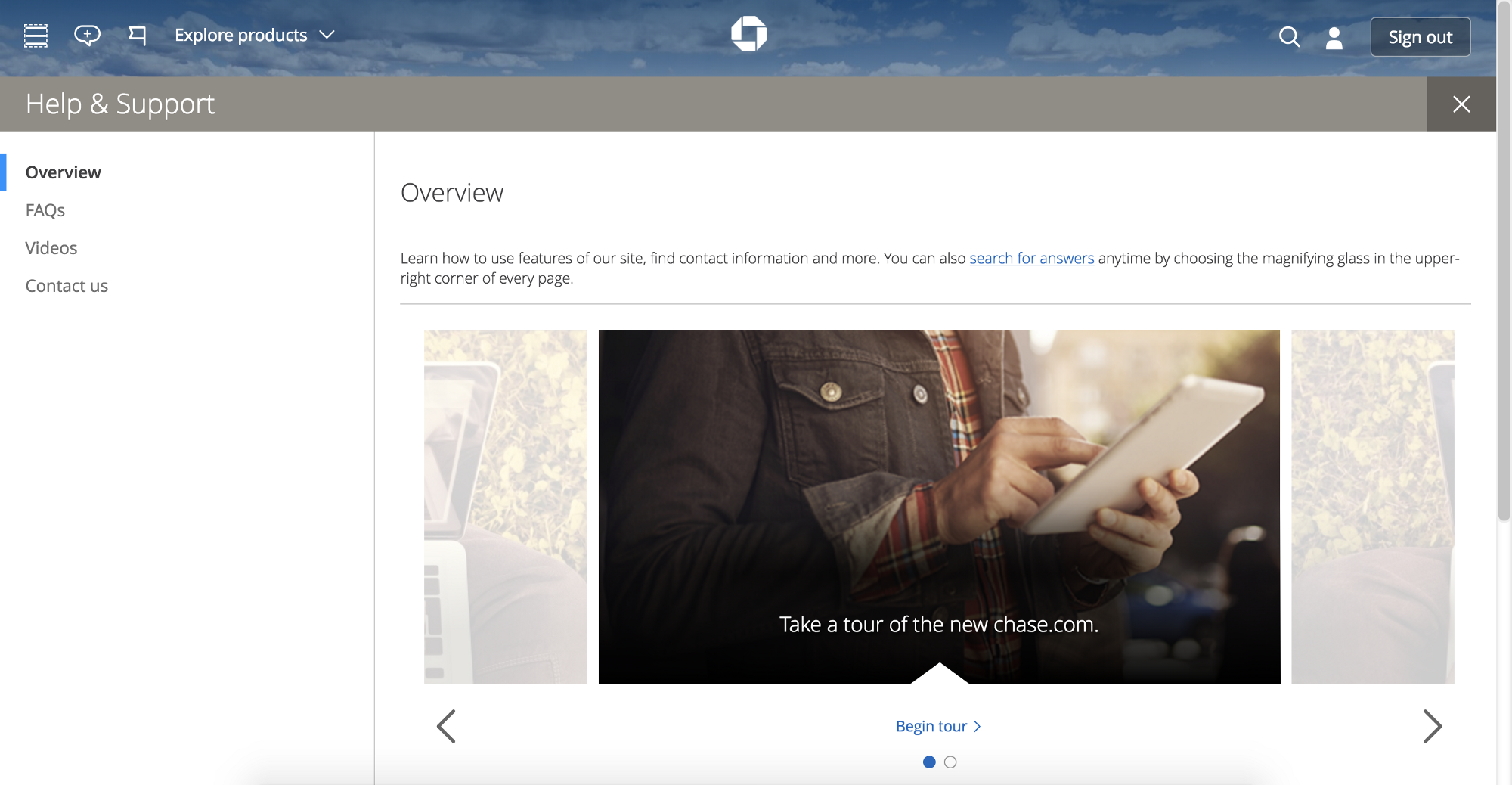The width and height of the screenshot is (1512, 785).
Task: Click the faded left carousel slide
Action: coord(505,507)
